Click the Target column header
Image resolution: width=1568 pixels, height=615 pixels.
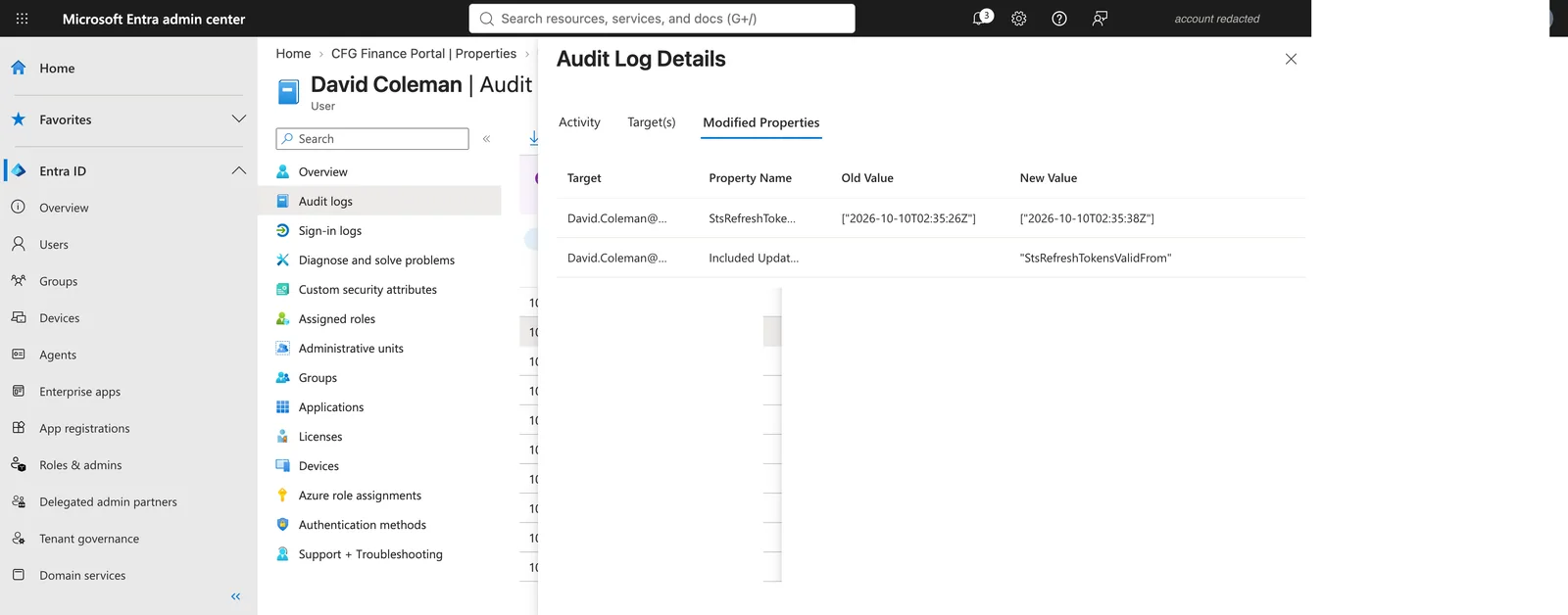click(x=584, y=178)
